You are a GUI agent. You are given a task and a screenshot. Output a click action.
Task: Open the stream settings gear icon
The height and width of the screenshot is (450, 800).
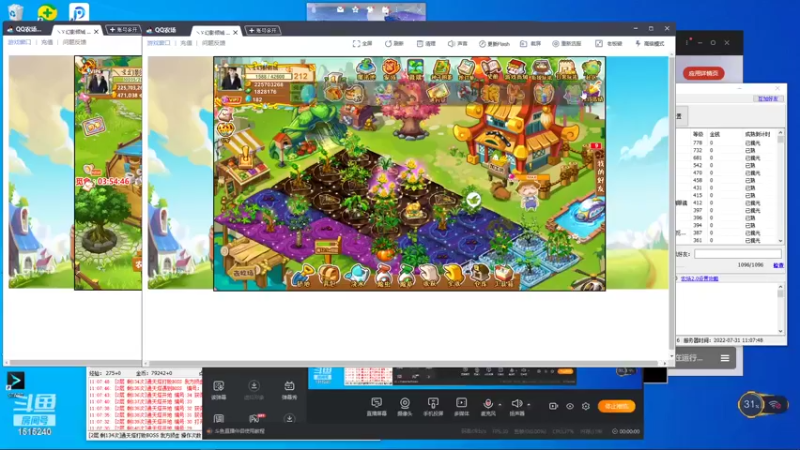586,406
